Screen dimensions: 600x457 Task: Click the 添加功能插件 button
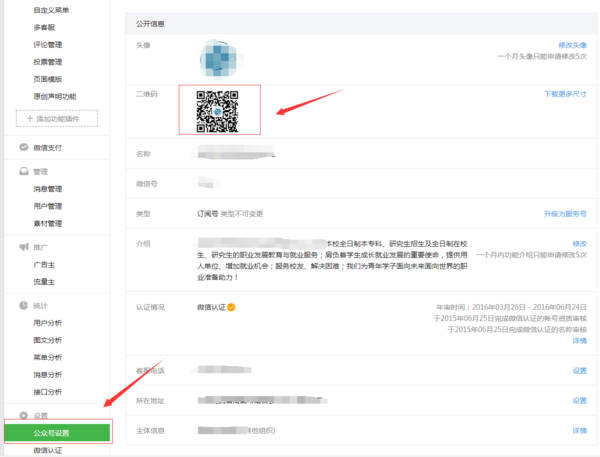click(57, 118)
